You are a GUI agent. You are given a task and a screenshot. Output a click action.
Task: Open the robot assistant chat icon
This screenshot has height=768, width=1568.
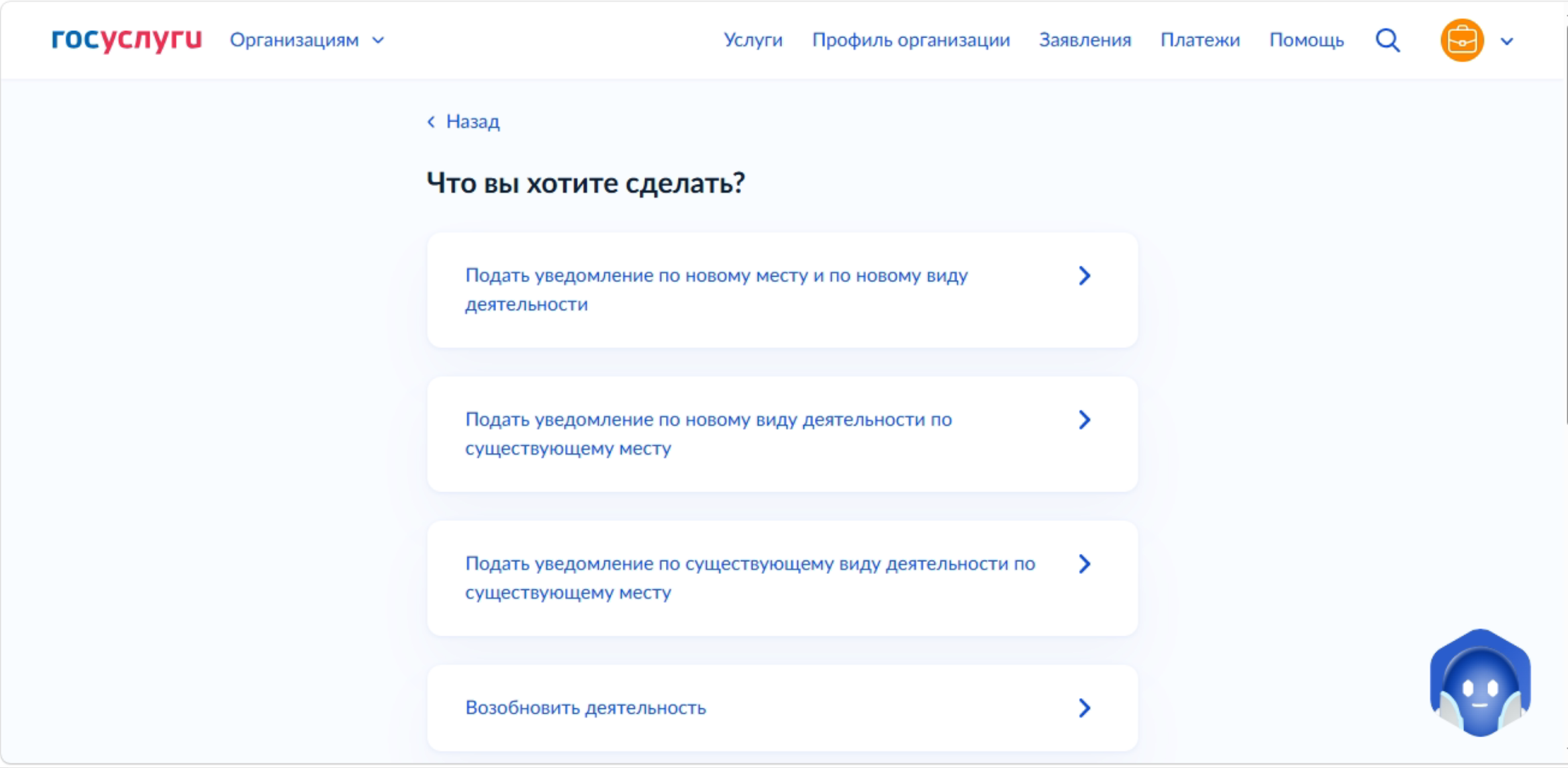(x=1480, y=682)
